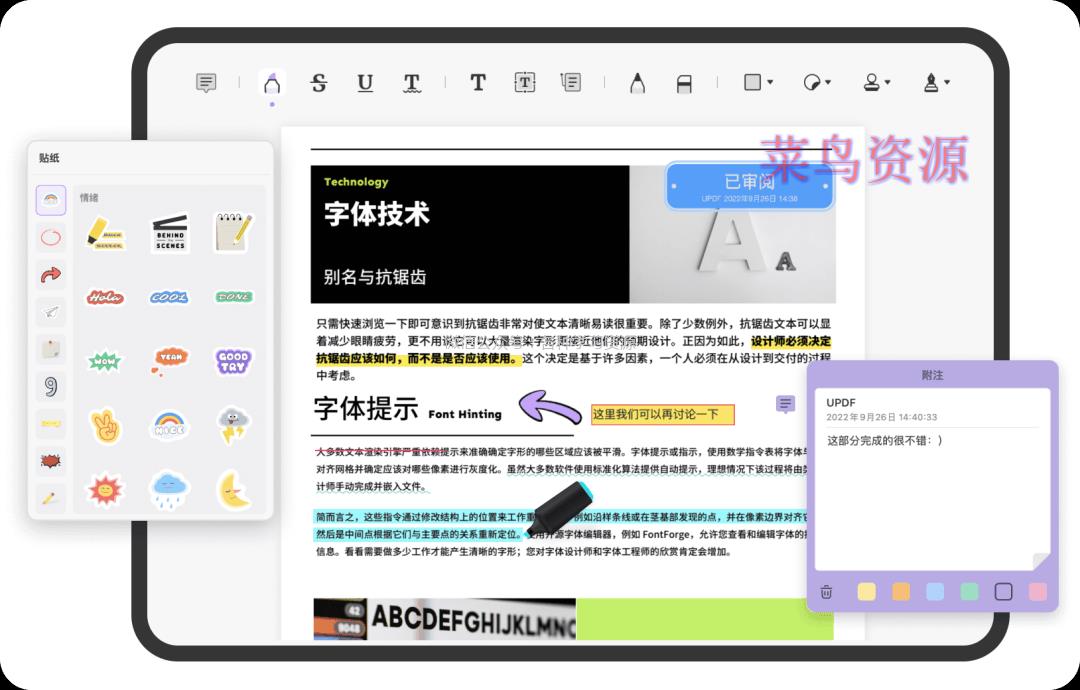Choose the eraser tool

[684, 84]
